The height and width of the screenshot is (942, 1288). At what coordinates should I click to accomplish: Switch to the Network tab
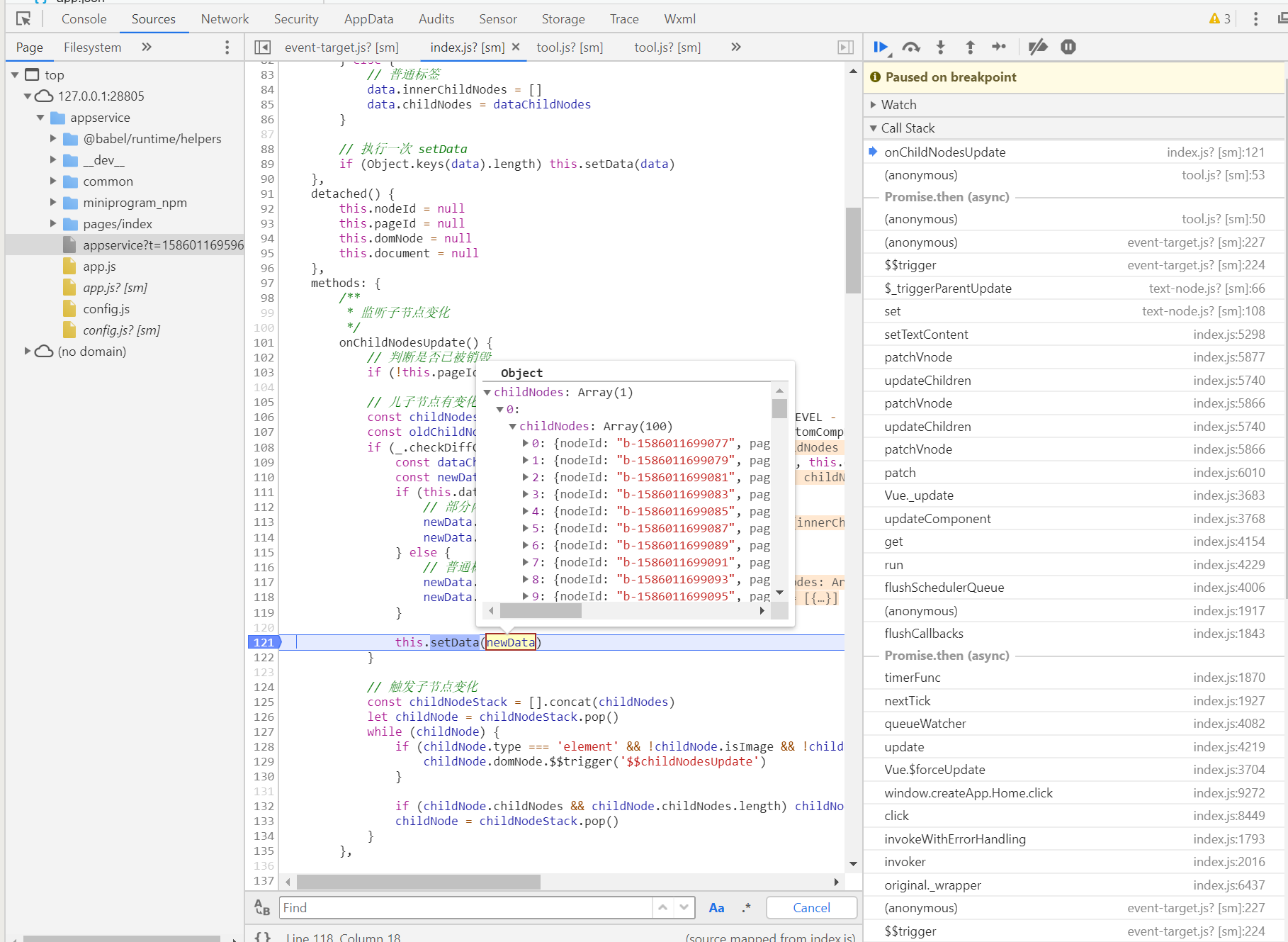point(225,19)
